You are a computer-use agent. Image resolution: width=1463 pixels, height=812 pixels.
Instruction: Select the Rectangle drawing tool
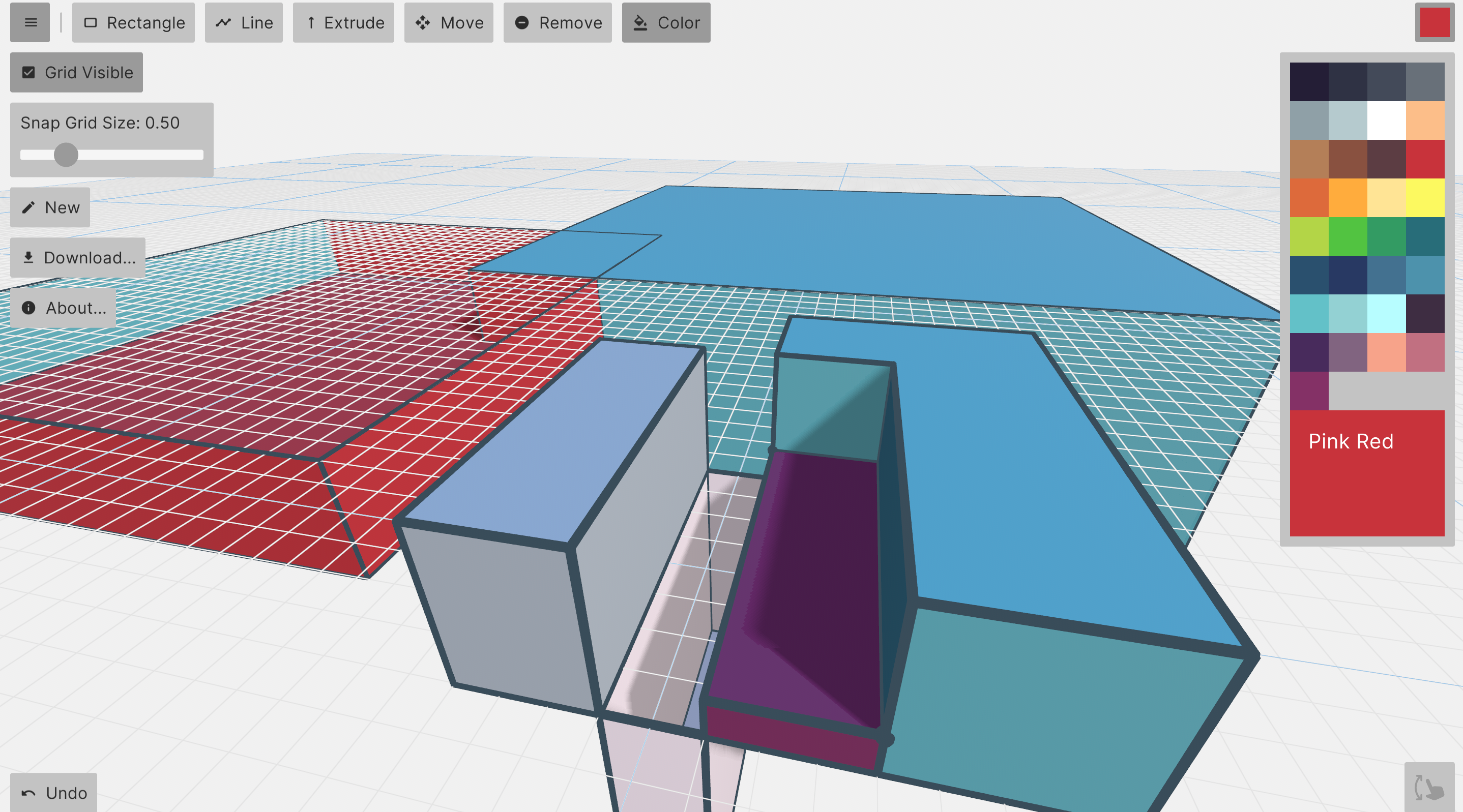[133, 22]
